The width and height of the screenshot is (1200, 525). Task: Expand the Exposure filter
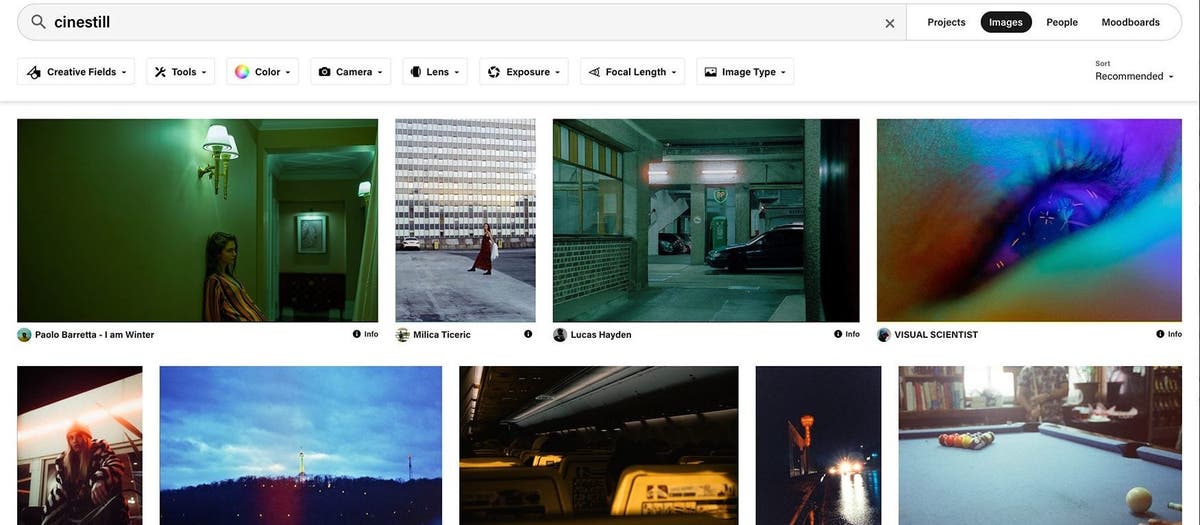524,72
